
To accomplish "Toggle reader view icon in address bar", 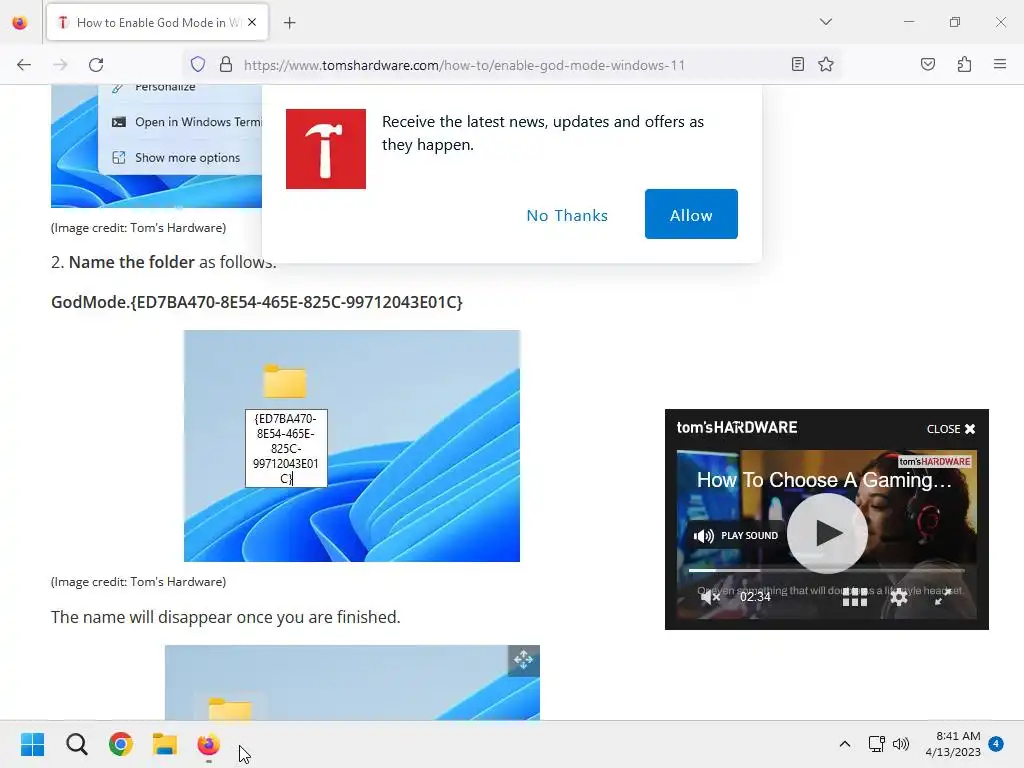I will click(x=797, y=64).
